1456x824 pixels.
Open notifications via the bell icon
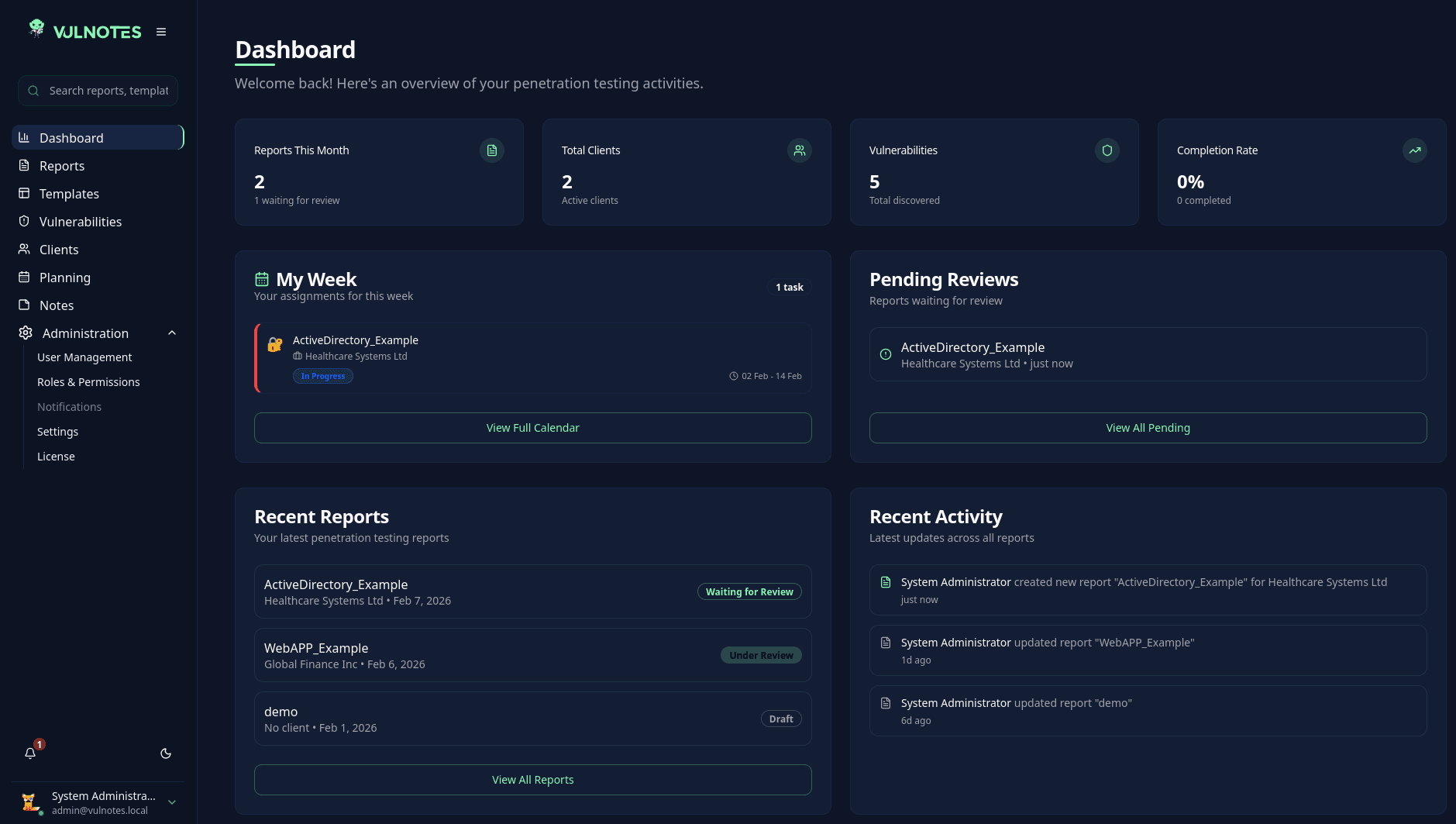pyautogui.click(x=30, y=753)
